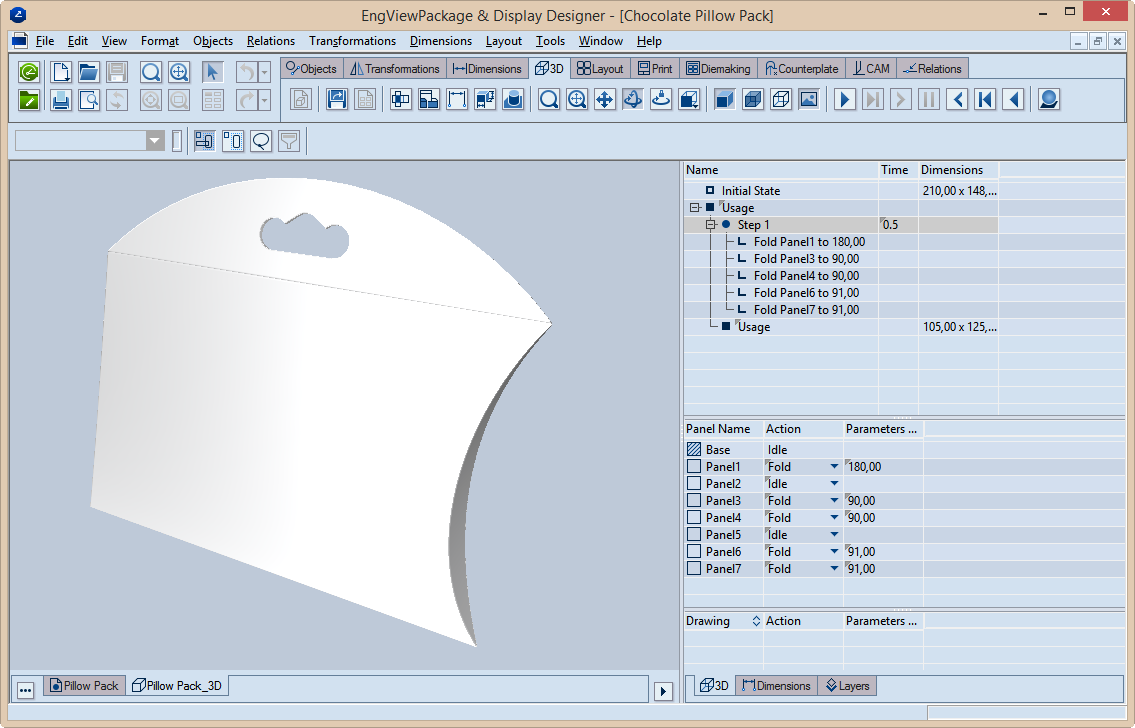Collapse the Step 1 tree node
Image resolution: width=1135 pixels, height=728 pixels.
[711, 225]
